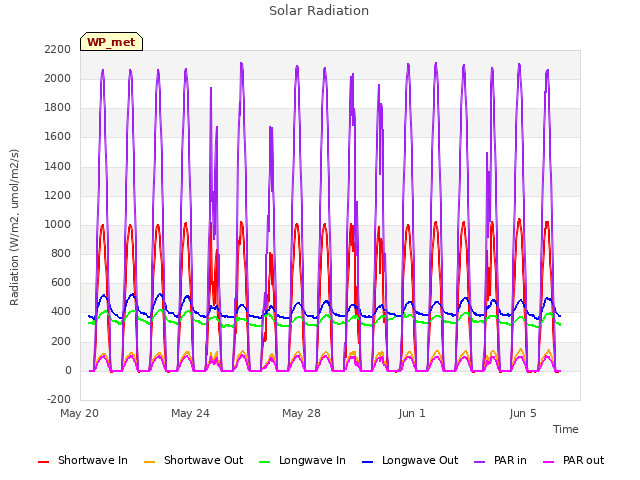Click the 1400 y-axis tick label
Viewport: 640px width, 480px height.
tap(58, 166)
